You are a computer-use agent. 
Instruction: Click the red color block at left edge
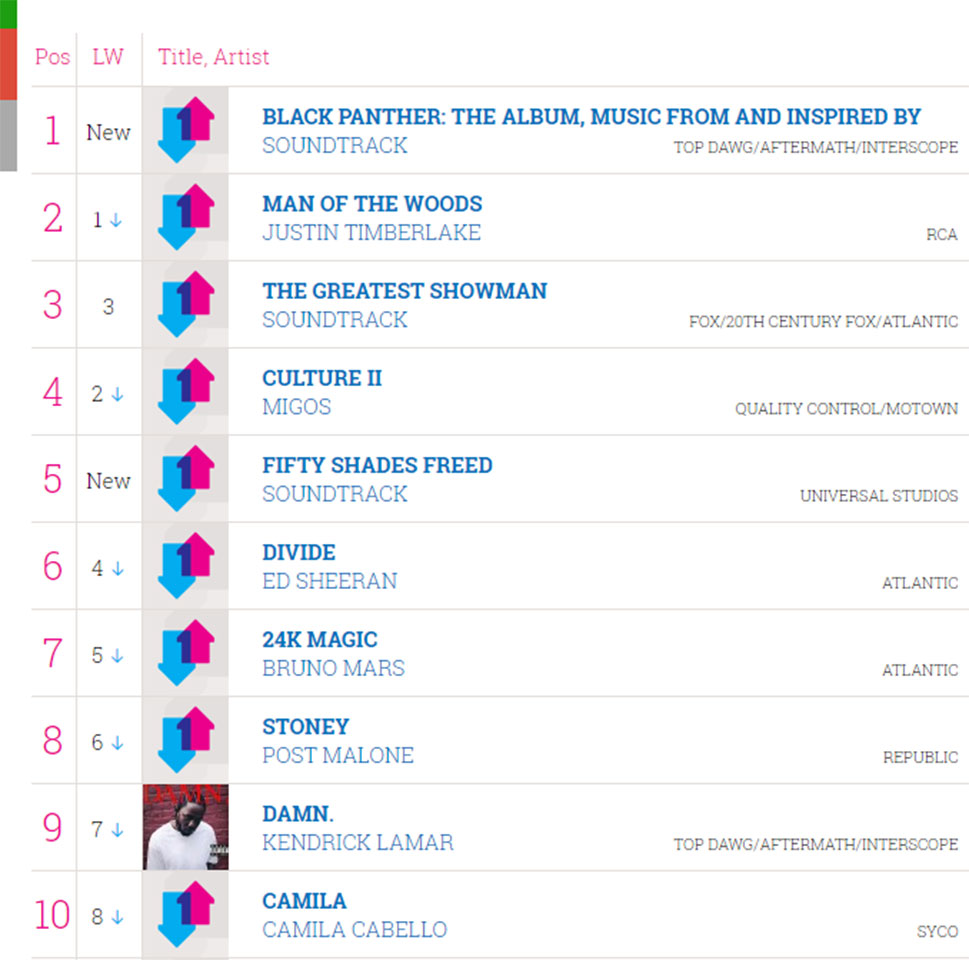8,64
